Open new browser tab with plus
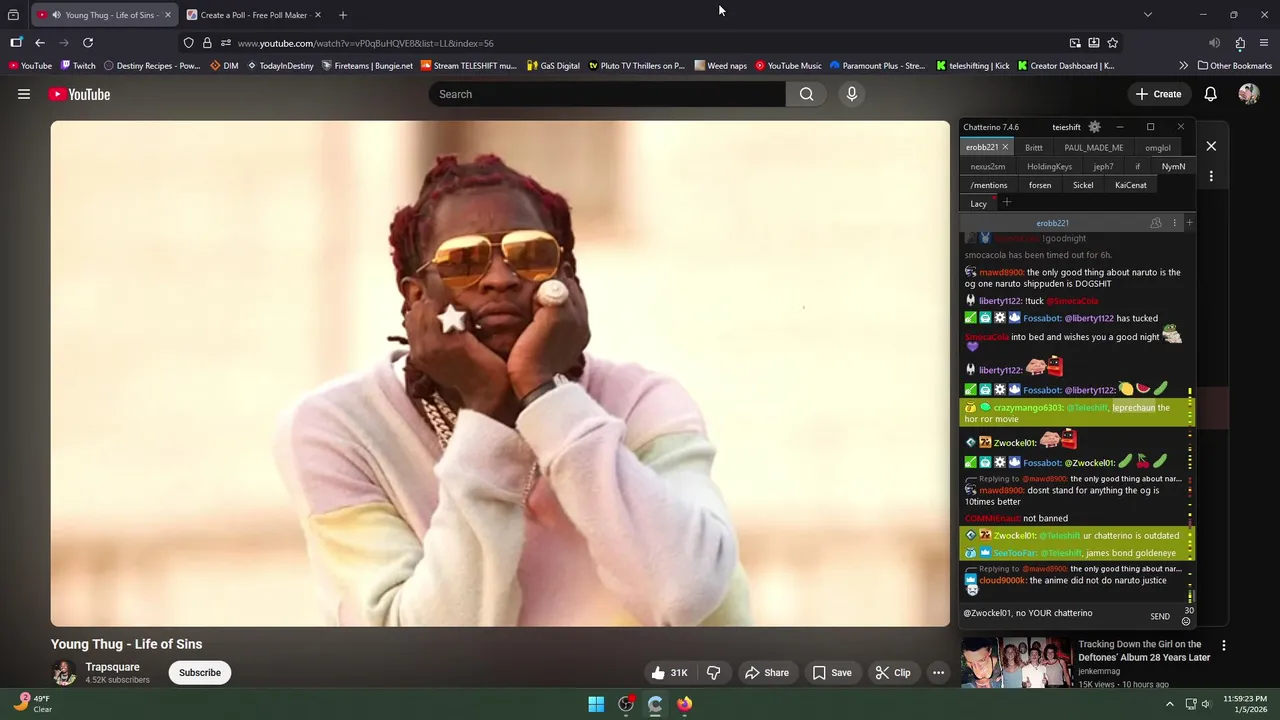1280x720 pixels. [342, 15]
